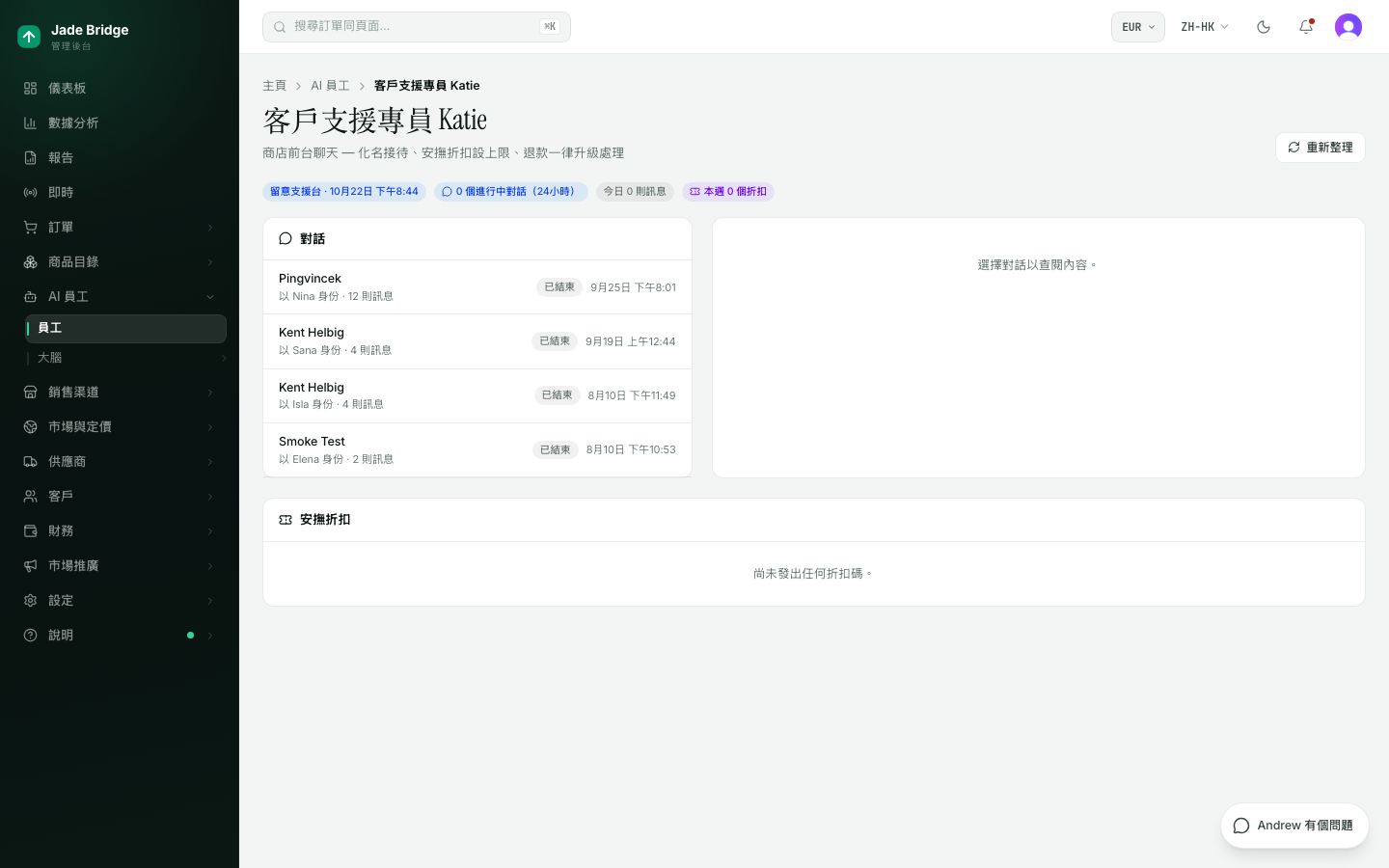The height and width of the screenshot is (868, 1389).
Task: Open the 儀表板 dashboard sidebar item
Action: (x=120, y=88)
